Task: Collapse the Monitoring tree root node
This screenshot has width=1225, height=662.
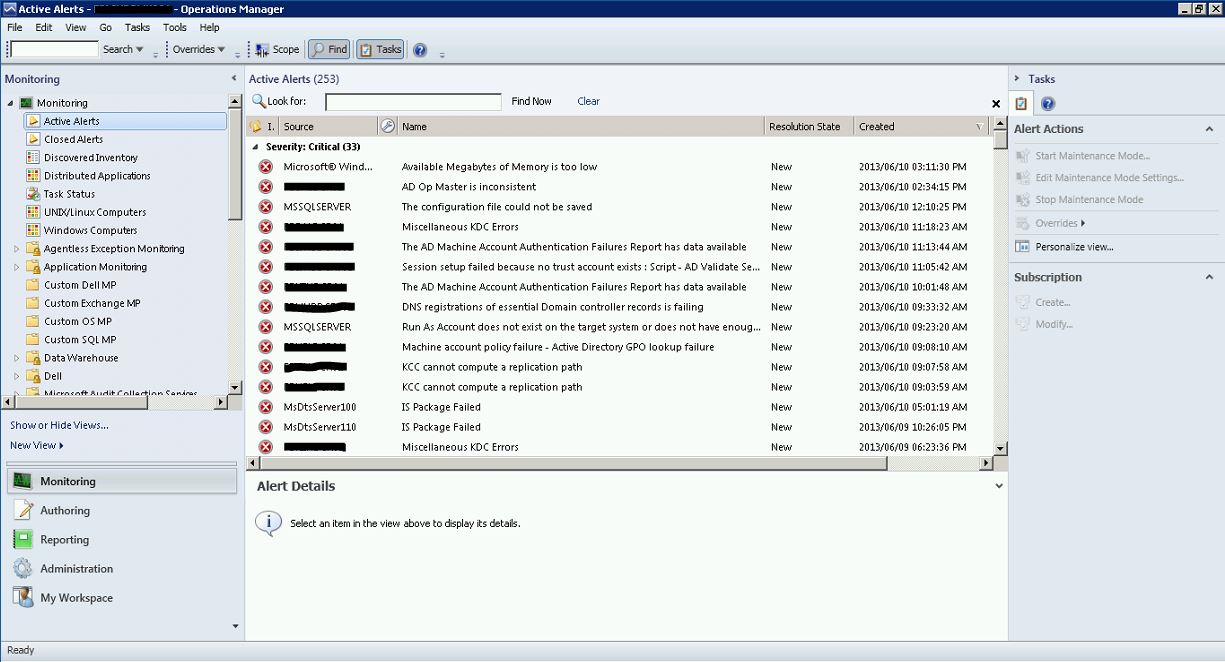Action: 11,103
